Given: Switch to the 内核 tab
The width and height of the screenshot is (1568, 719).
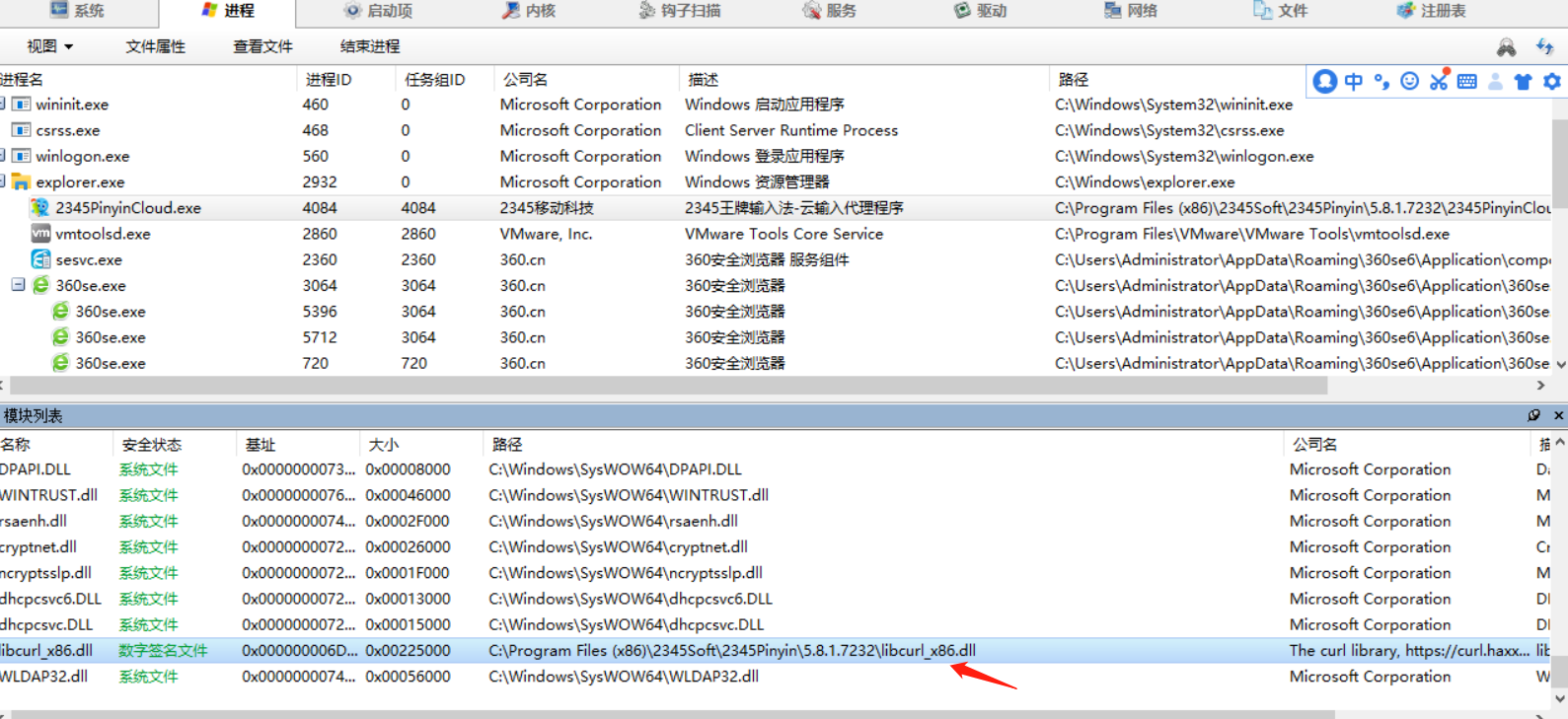Looking at the screenshot, I should point(529,11).
